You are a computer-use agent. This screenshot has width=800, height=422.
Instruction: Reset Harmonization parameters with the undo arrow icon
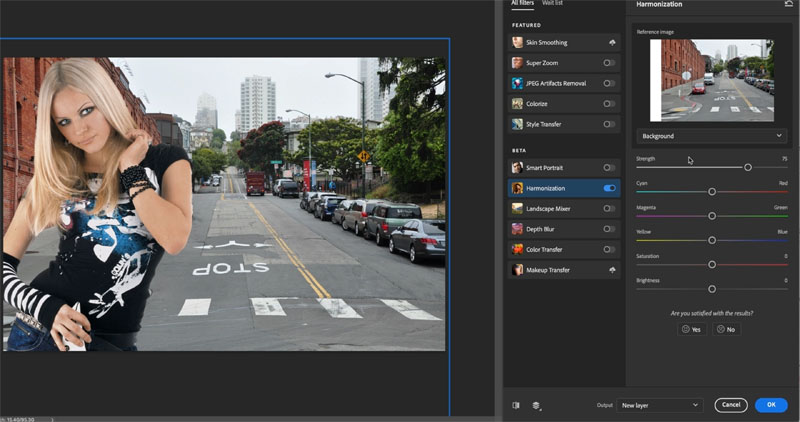(x=788, y=4)
